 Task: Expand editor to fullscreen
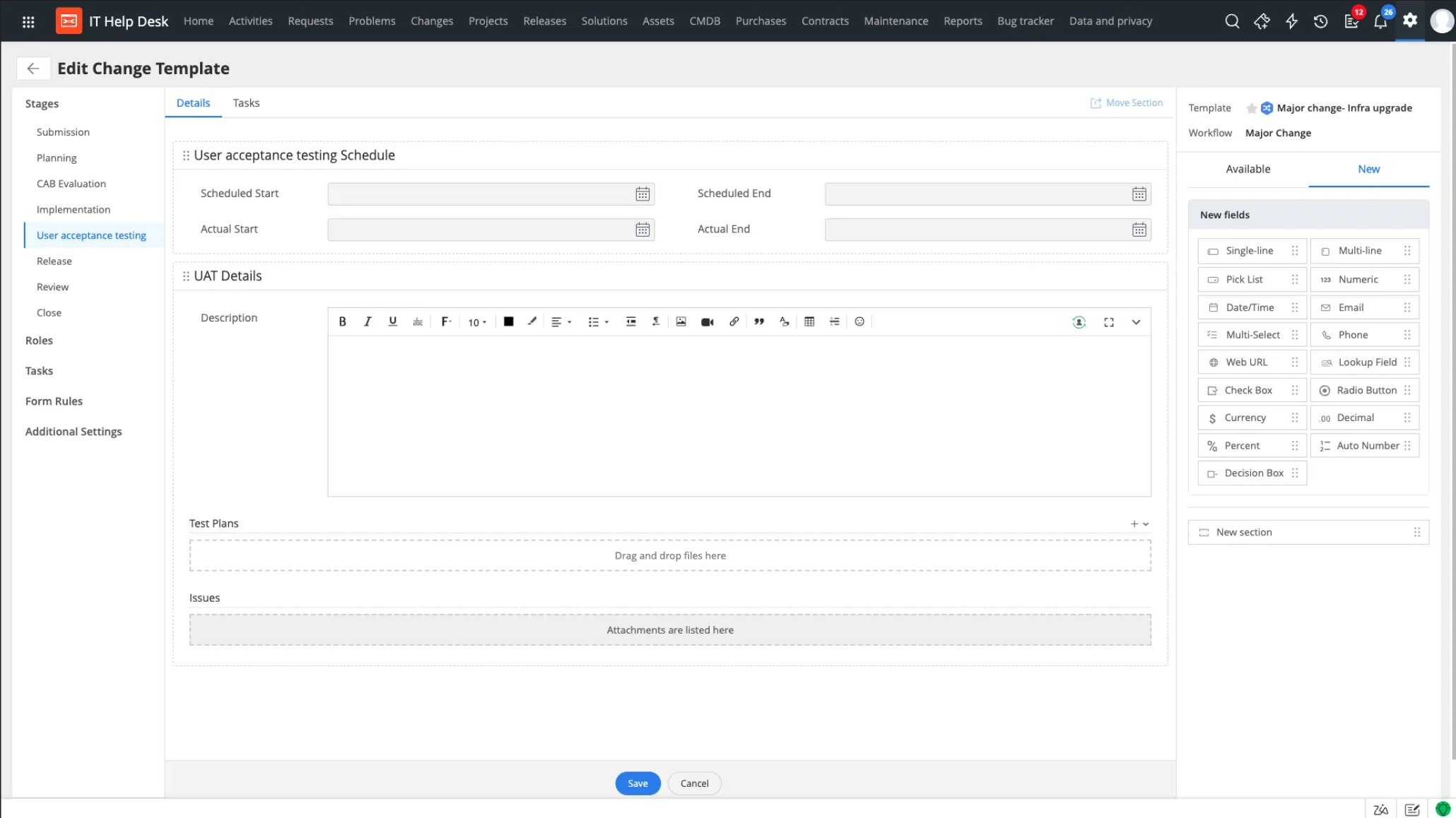[x=1108, y=322]
